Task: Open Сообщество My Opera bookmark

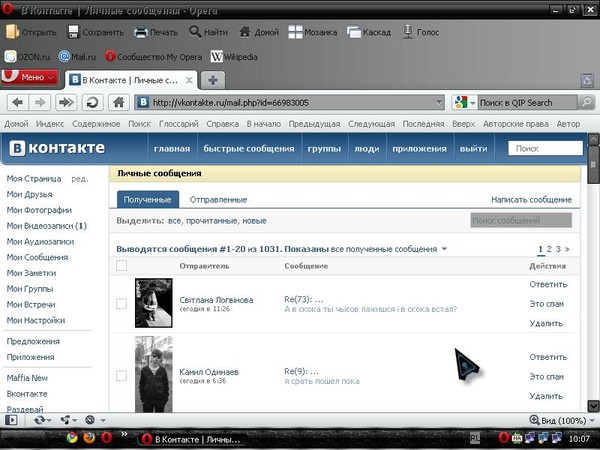Action: click(153, 57)
